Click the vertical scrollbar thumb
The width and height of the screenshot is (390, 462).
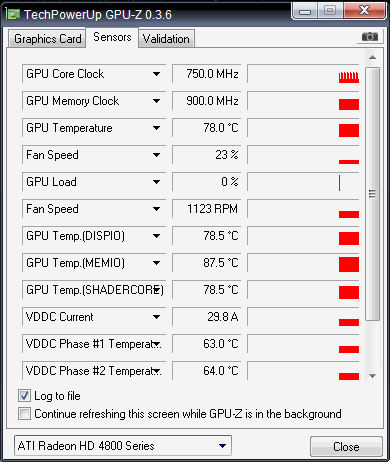(x=373, y=194)
